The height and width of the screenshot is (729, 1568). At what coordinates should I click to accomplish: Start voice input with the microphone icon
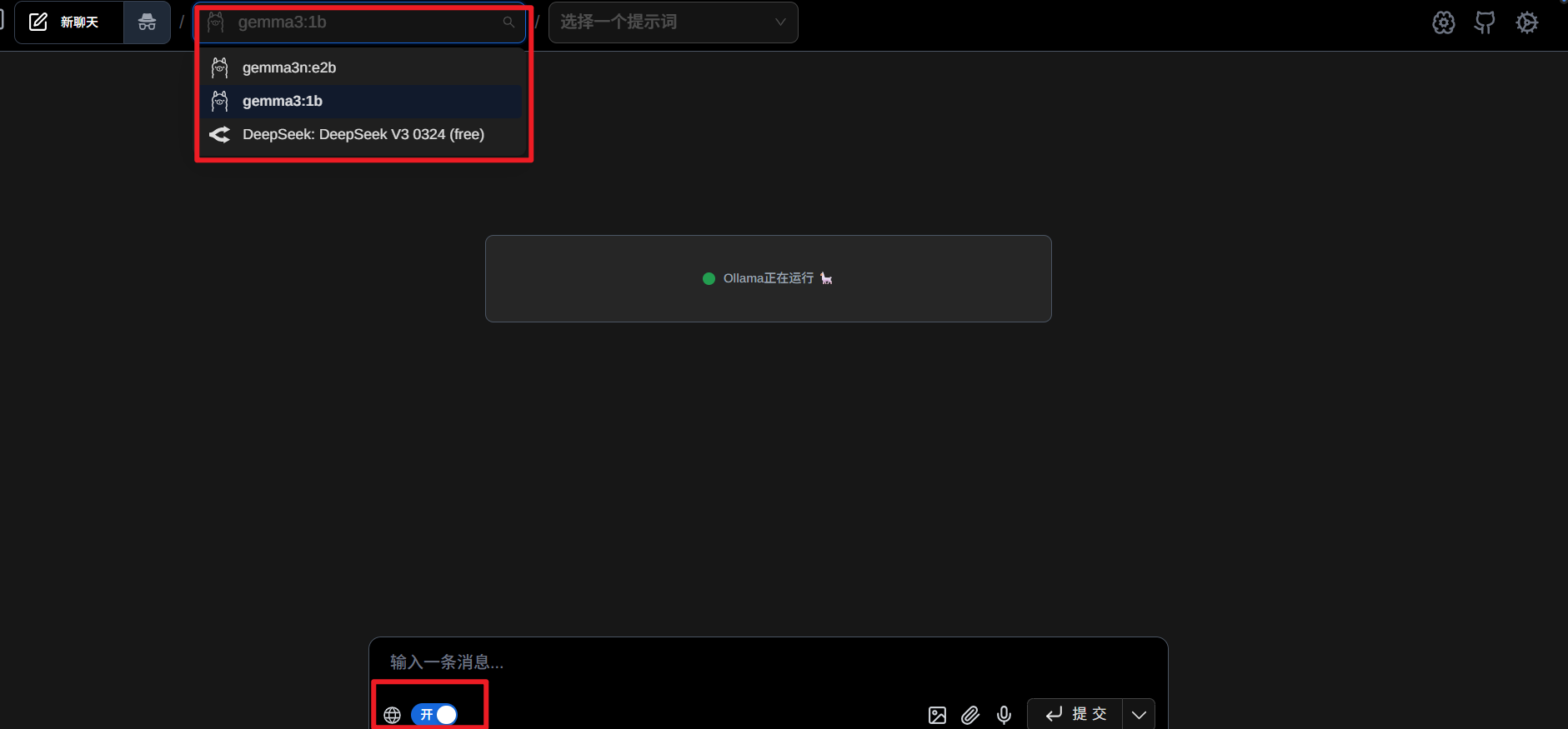click(1004, 715)
